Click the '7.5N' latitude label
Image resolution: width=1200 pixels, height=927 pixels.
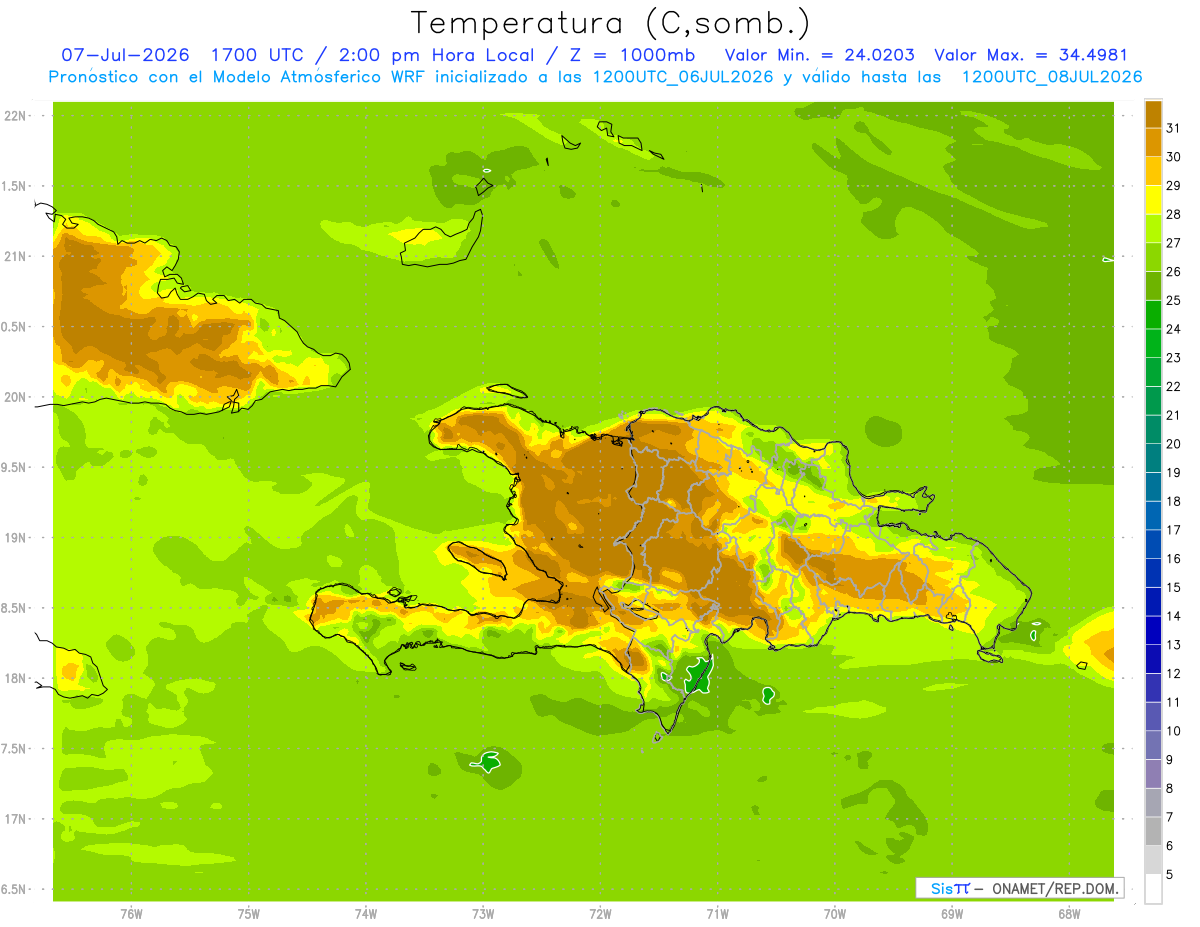coord(15,749)
